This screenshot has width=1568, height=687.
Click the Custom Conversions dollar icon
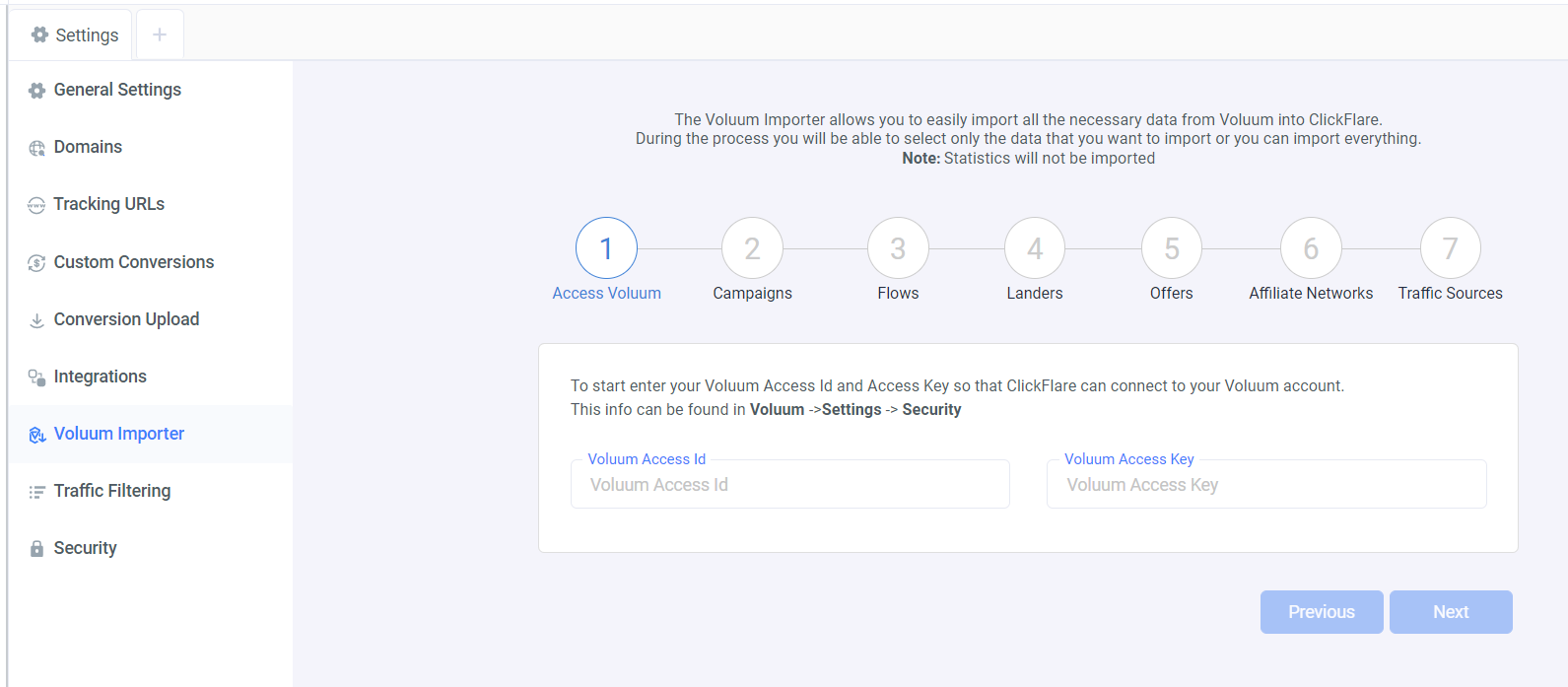[x=36, y=263]
